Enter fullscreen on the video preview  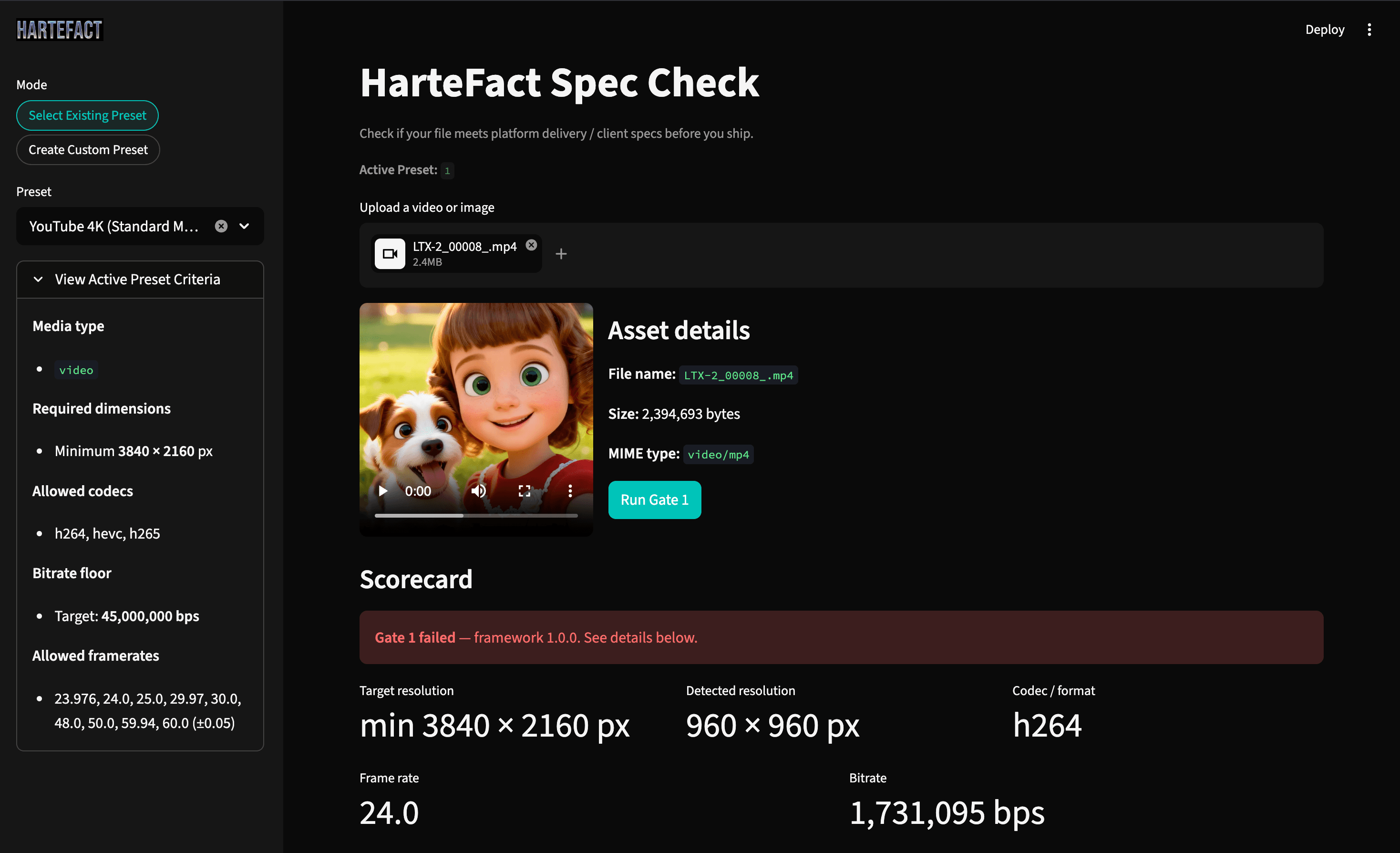525,491
